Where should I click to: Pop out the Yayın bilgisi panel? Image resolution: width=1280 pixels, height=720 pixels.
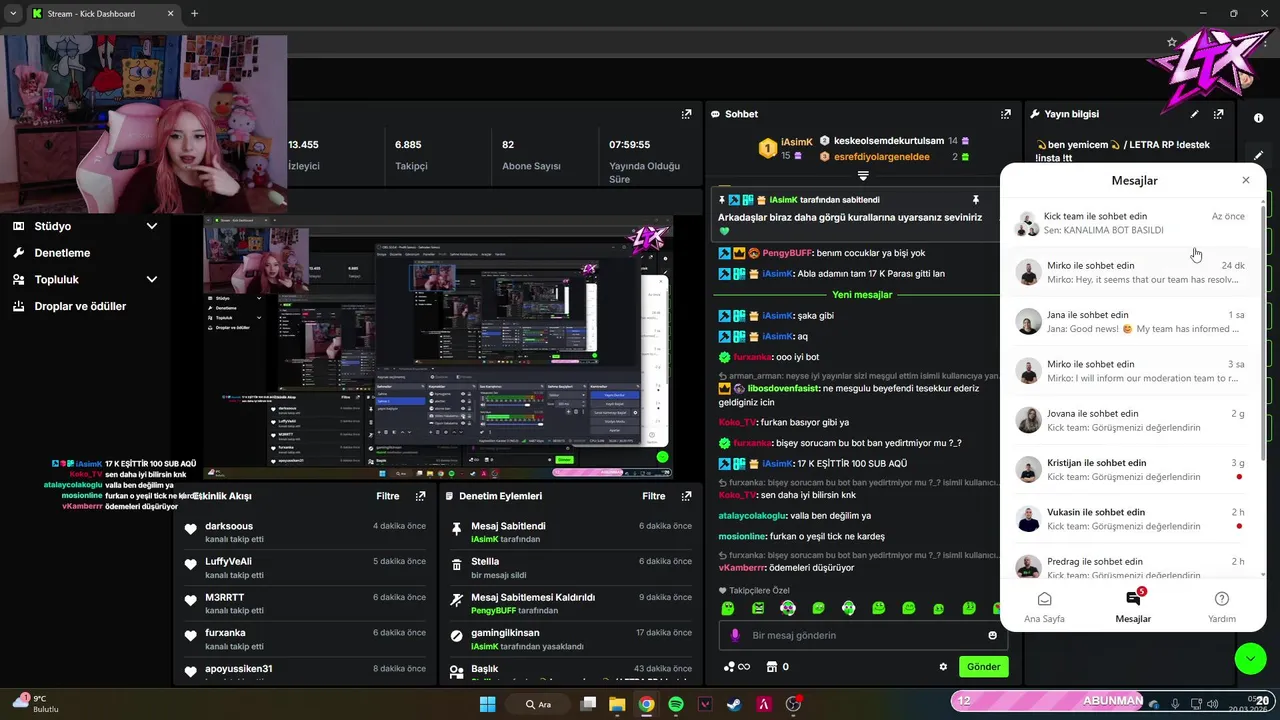[1218, 114]
